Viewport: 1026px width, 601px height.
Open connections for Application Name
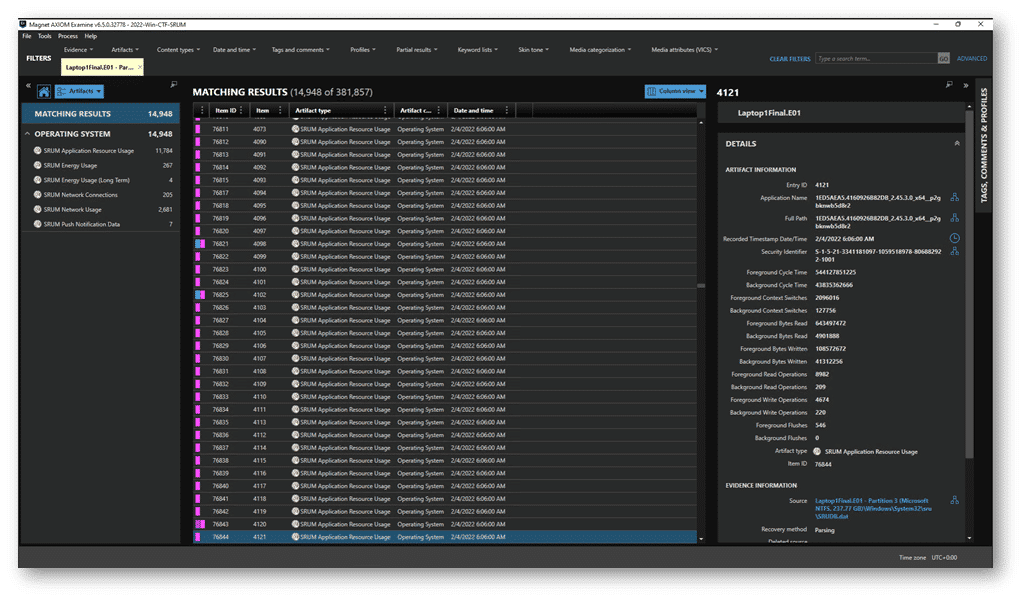[955, 197]
